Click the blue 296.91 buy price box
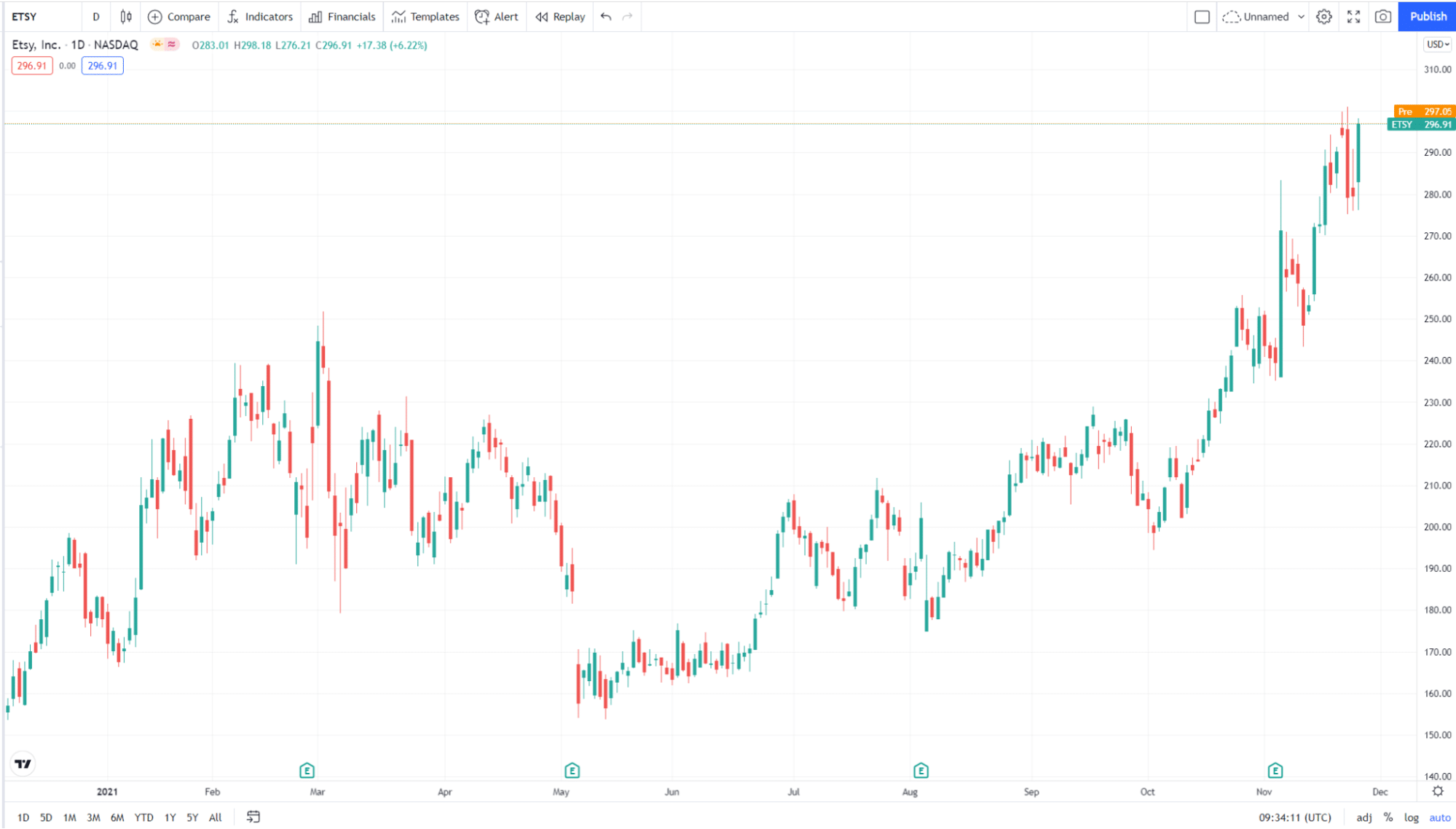Image resolution: width=1456 pixels, height=829 pixels. (x=103, y=66)
